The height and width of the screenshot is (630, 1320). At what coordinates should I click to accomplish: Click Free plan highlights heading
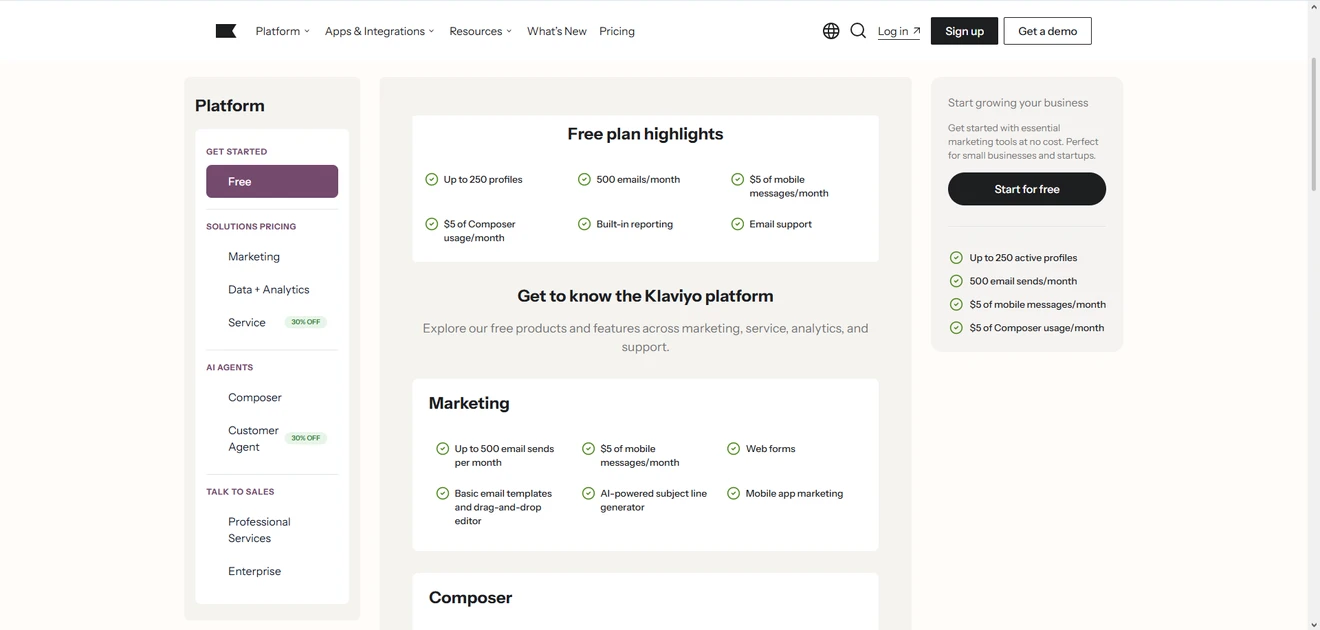[x=645, y=134]
